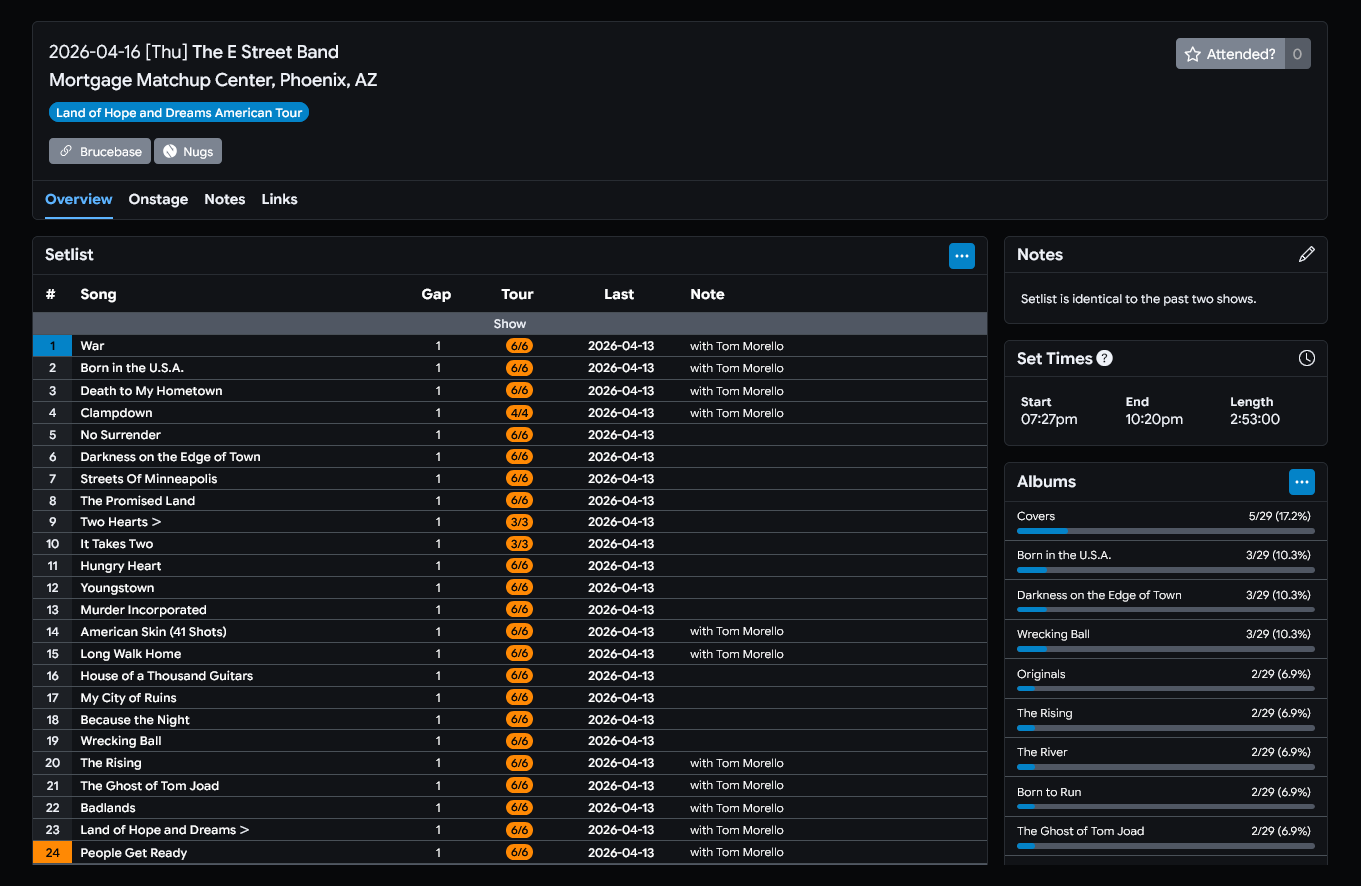This screenshot has width=1361, height=886.
Task: Collapse the Show set header row
Action: click(509, 324)
